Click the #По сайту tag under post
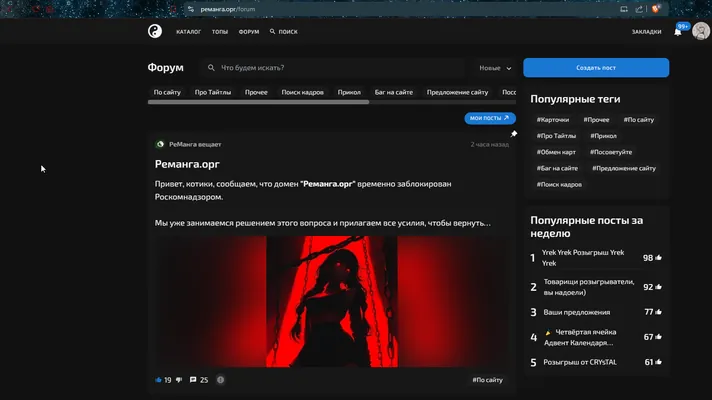The width and height of the screenshot is (712, 400). (487, 380)
